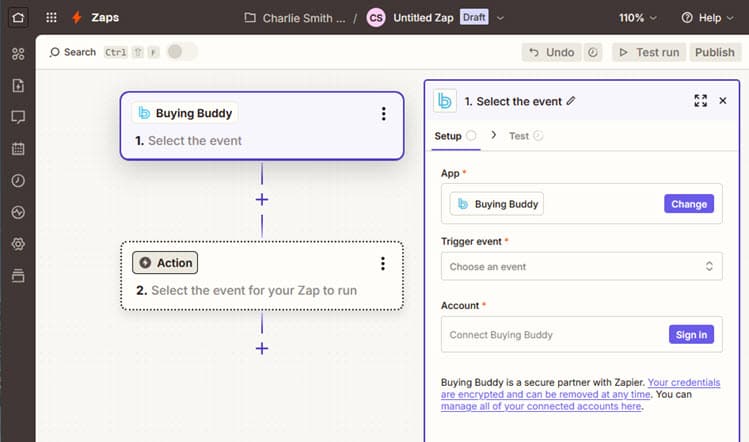
Task: Click the Test run button
Action: [649, 52]
